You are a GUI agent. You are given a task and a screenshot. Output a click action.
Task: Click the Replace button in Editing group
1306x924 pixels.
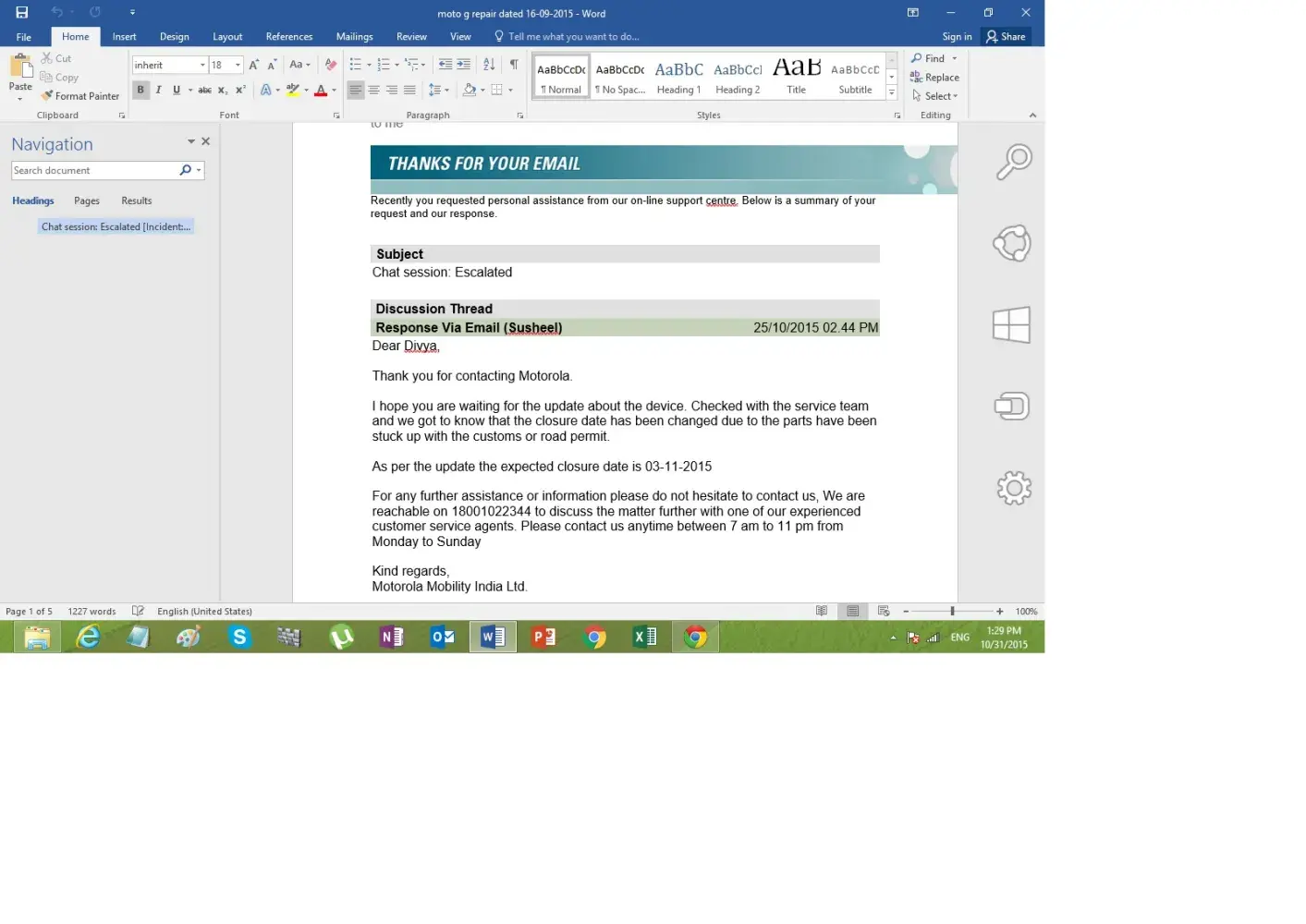(x=934, y=78)
